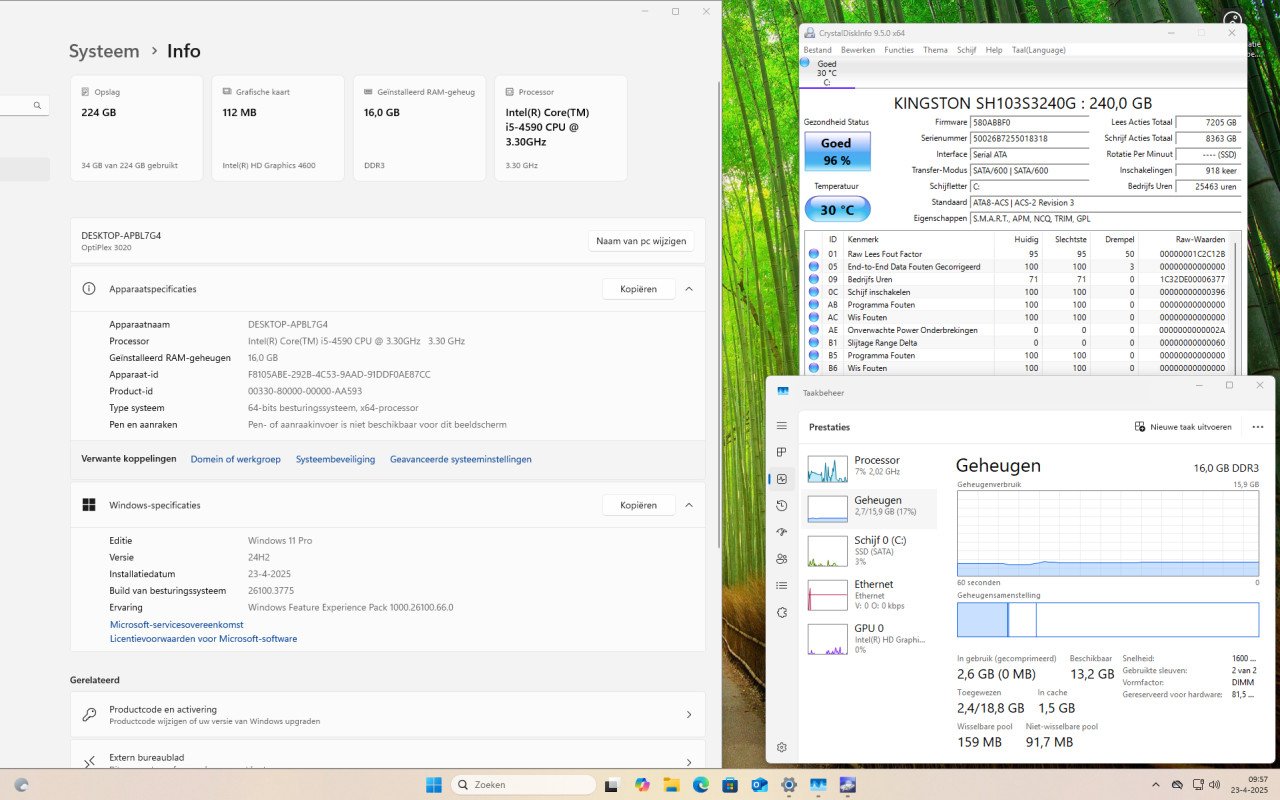Open Bestand menu in CrystalDiskInfo
This screenshot has width=1280, height=800.
point(817,50)
